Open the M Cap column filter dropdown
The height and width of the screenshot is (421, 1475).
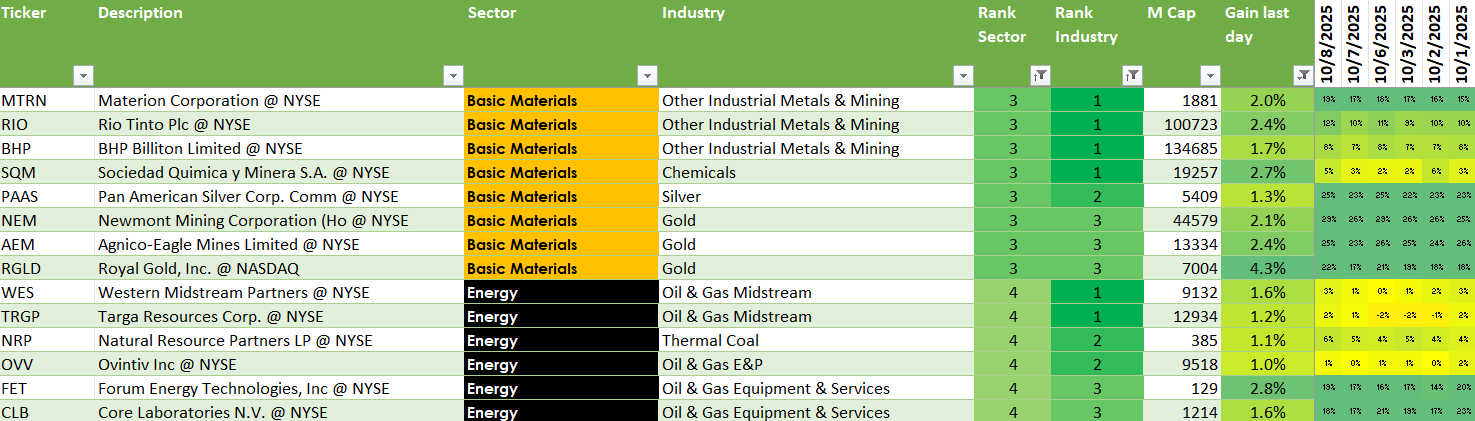coord(1210,76)
